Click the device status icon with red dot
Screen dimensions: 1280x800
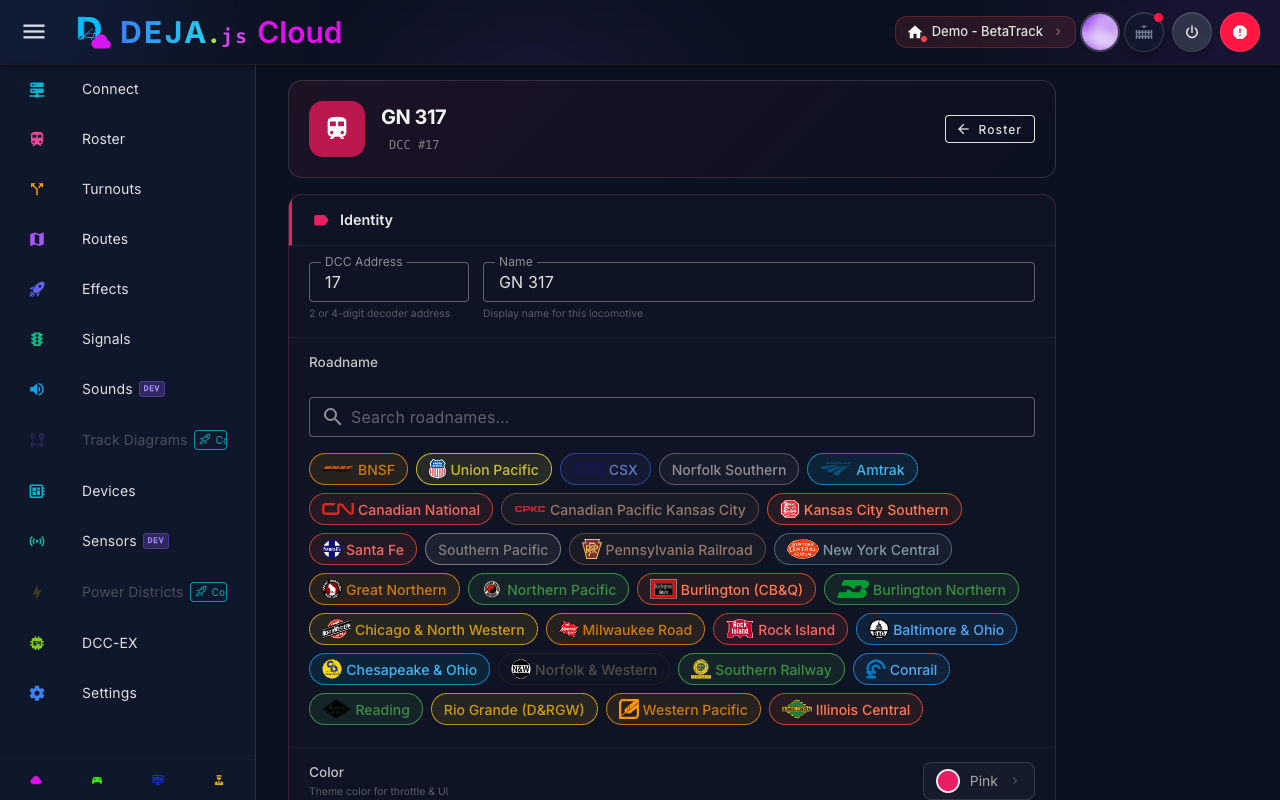click(1144, 32)
